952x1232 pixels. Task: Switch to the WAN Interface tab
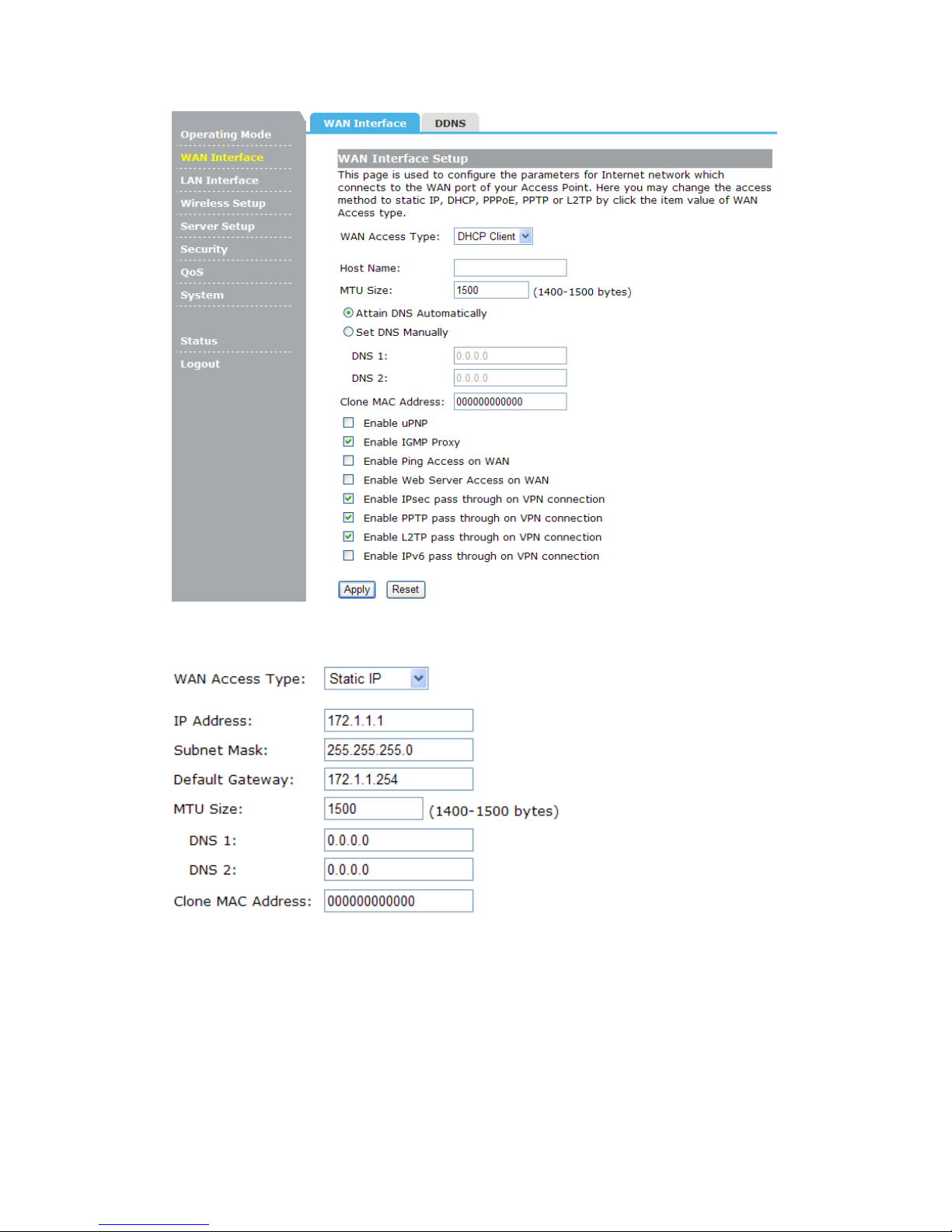click(x=364, y=124)
